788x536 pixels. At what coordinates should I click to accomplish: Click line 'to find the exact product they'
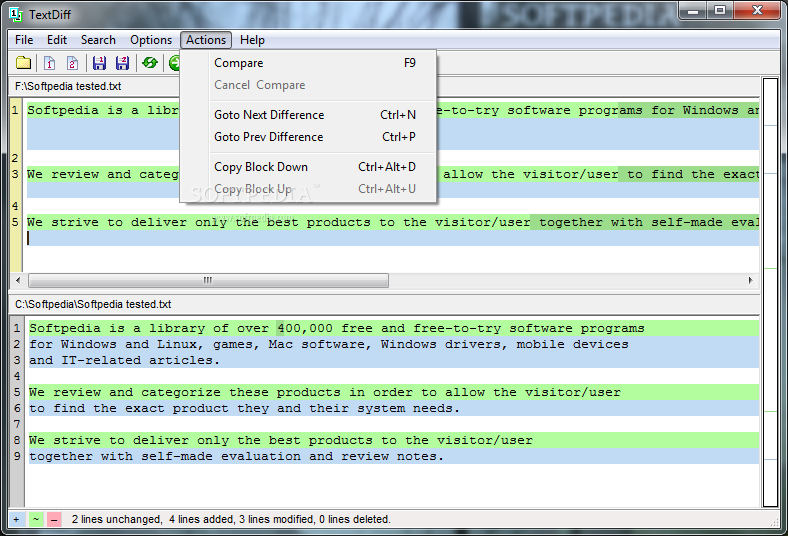[393, 408]
